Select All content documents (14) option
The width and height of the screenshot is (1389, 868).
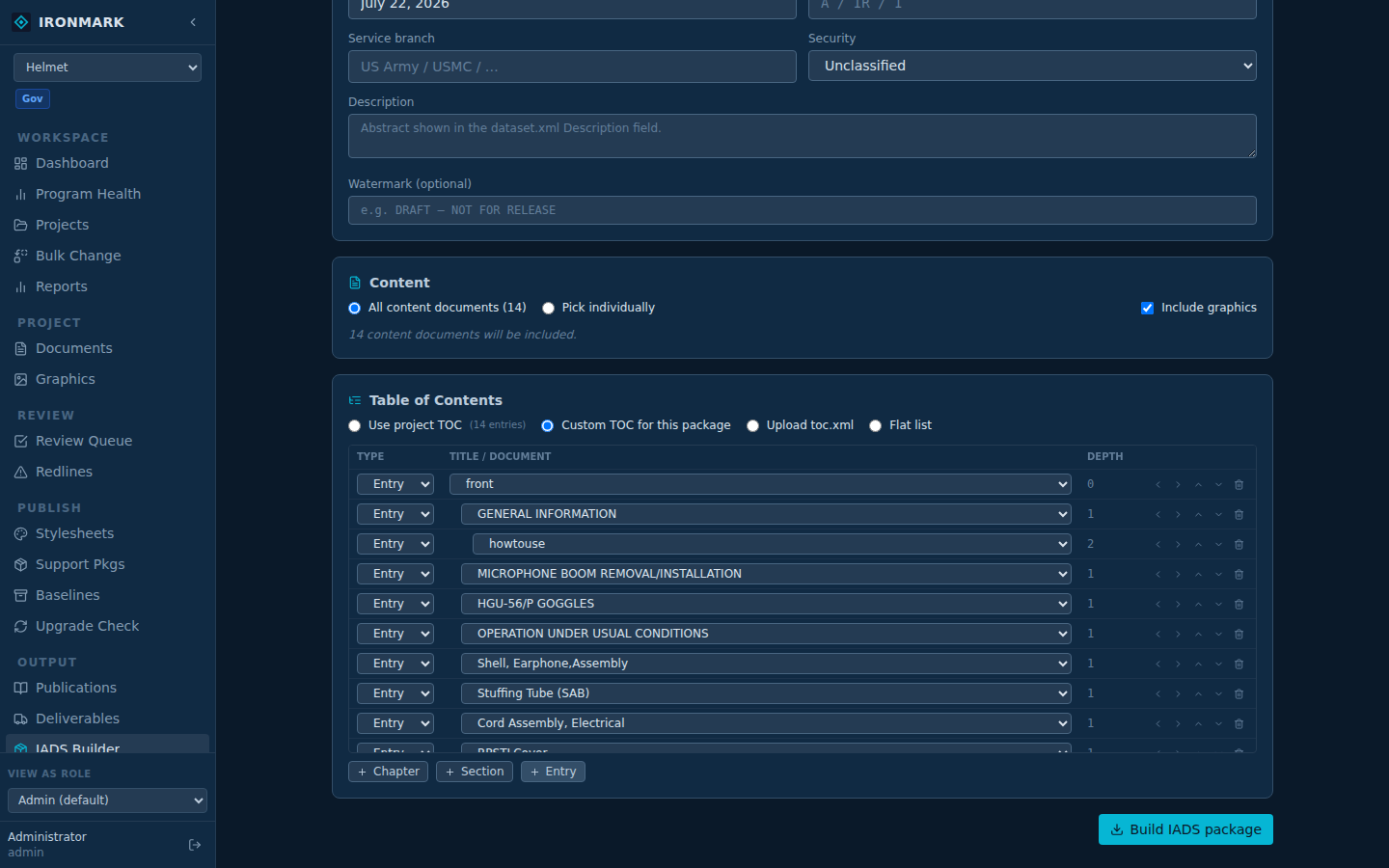click(355, 309)
